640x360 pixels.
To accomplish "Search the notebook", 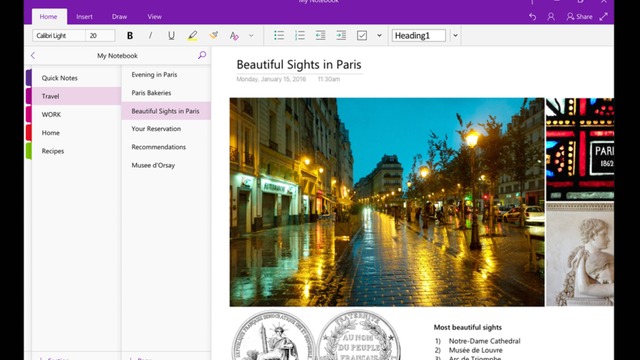I will tap(202, 55).
